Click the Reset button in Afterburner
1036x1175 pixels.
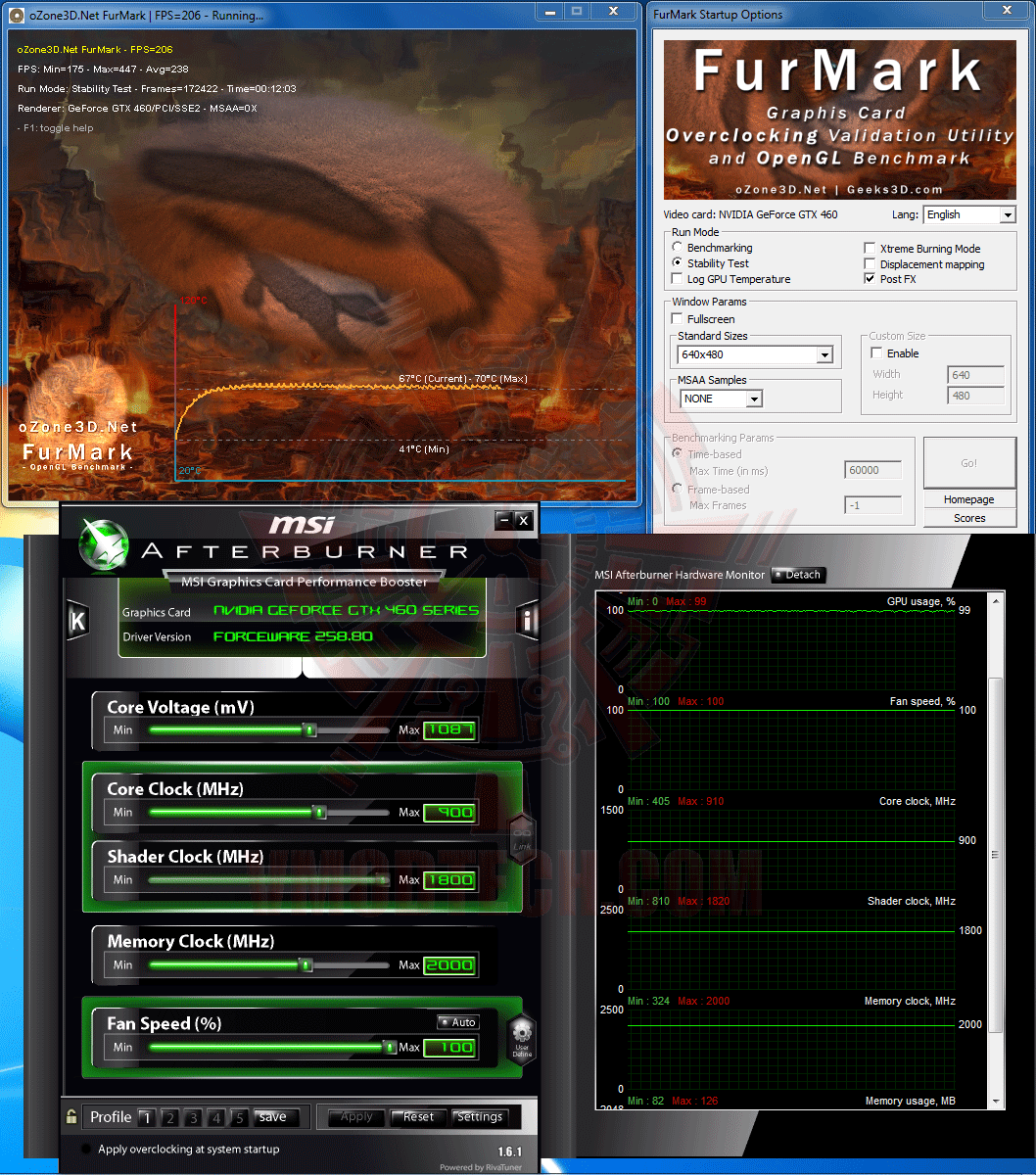tap(418, 1117)
